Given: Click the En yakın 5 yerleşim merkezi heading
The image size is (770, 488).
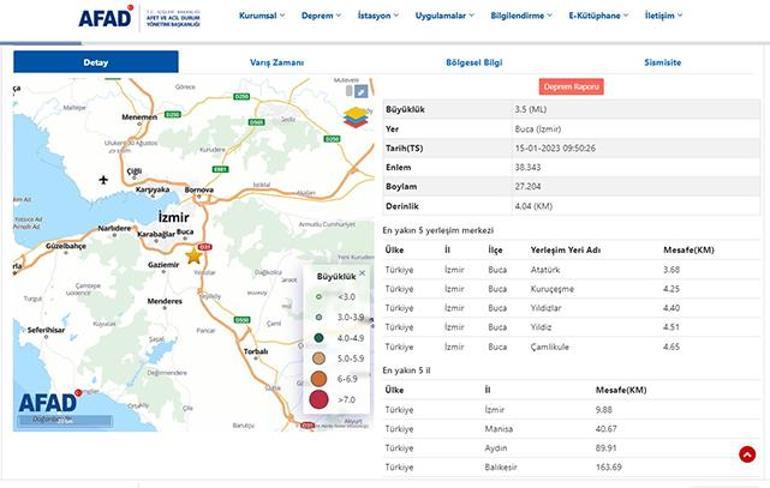Looking at the screenshot, I should click(438, 230).
